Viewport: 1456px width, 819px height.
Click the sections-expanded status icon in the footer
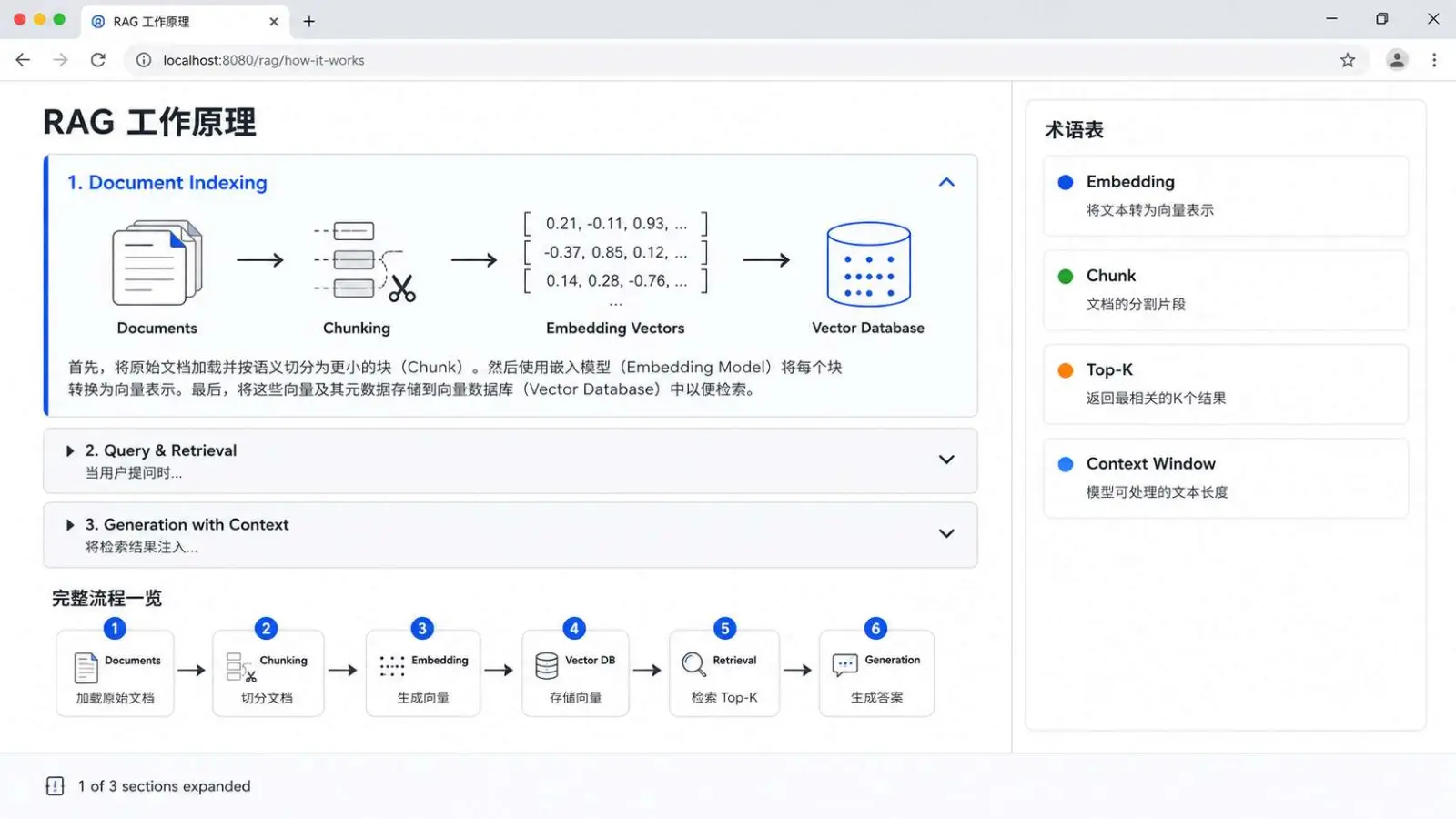55,786
